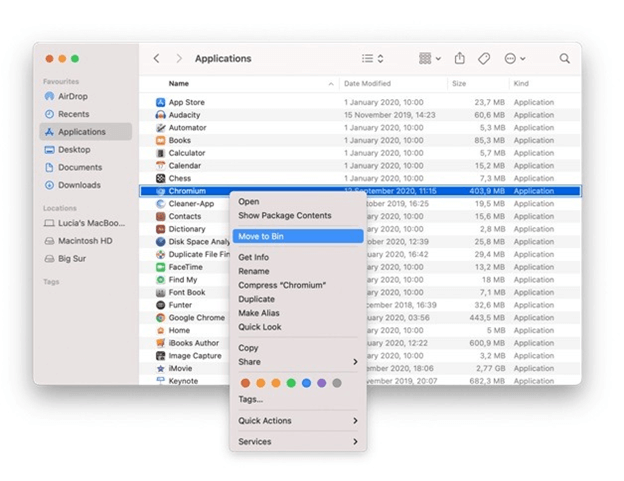Select the Font Book row
This screenshot has height=481, width=624.
point(360,292)
